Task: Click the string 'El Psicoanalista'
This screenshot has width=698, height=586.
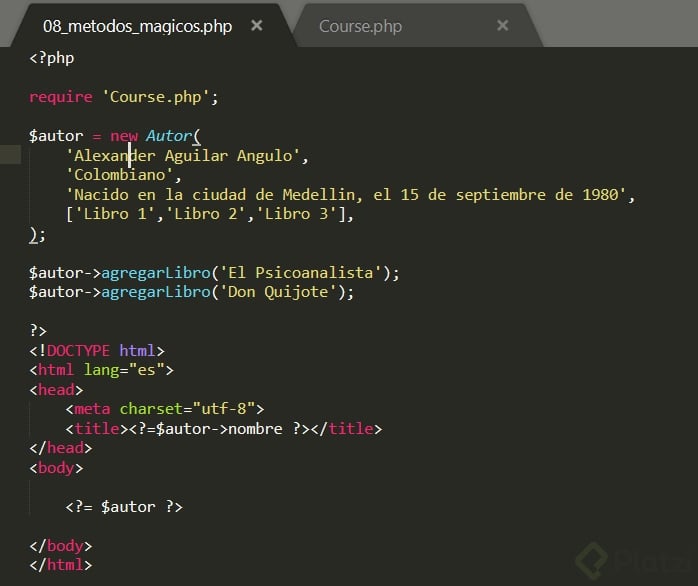Action: coord(301,273)
